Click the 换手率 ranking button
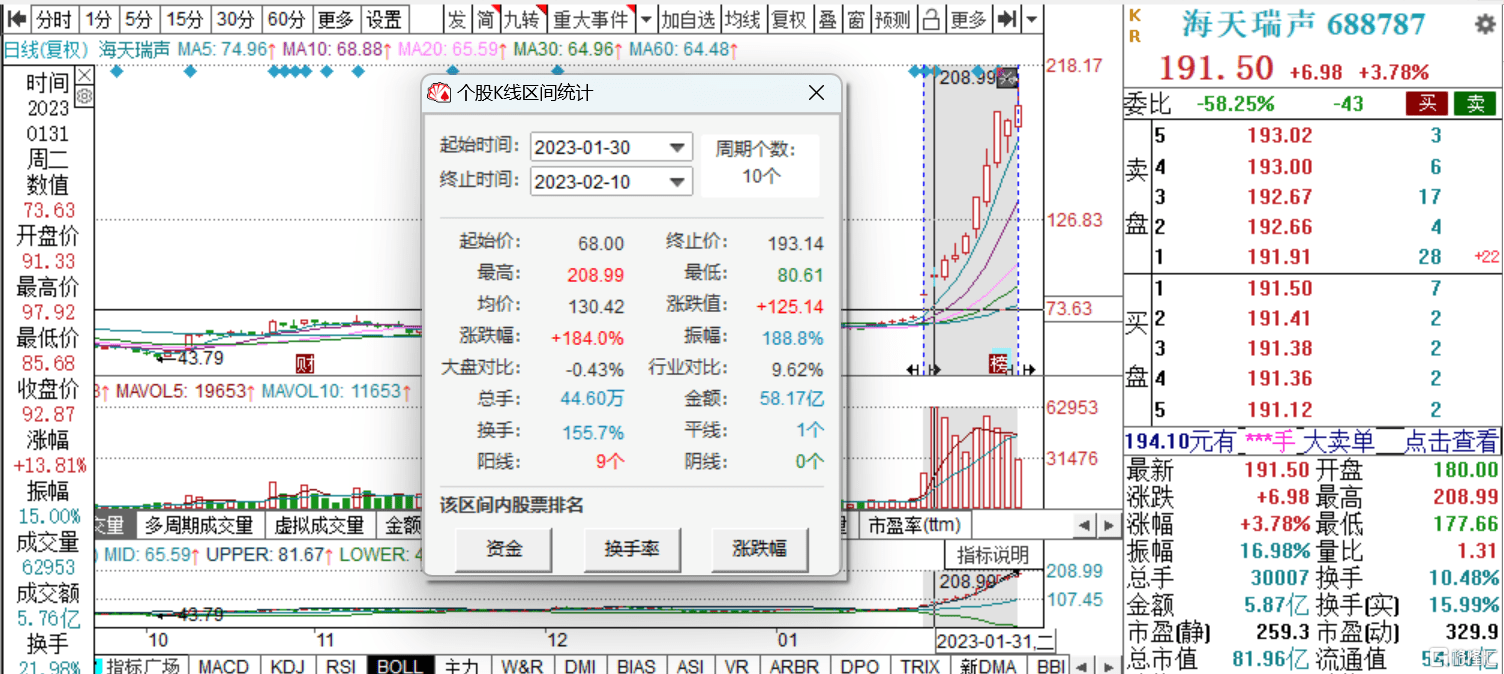Screen dimensions: 1504x674 coord(631,548)
